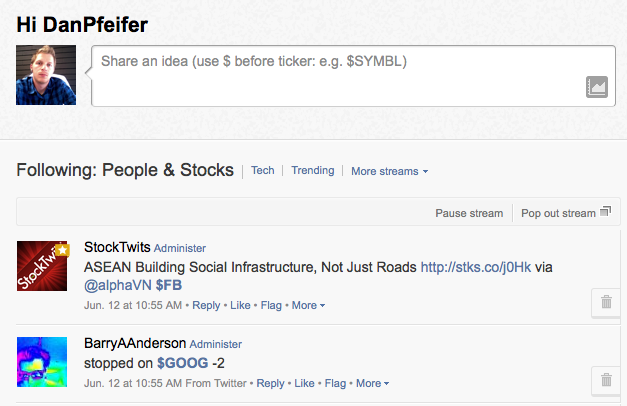Open More menu on StockTwits post
Image resolution: width=627 pixels, height=406 pixels.
tap(308, 305)
